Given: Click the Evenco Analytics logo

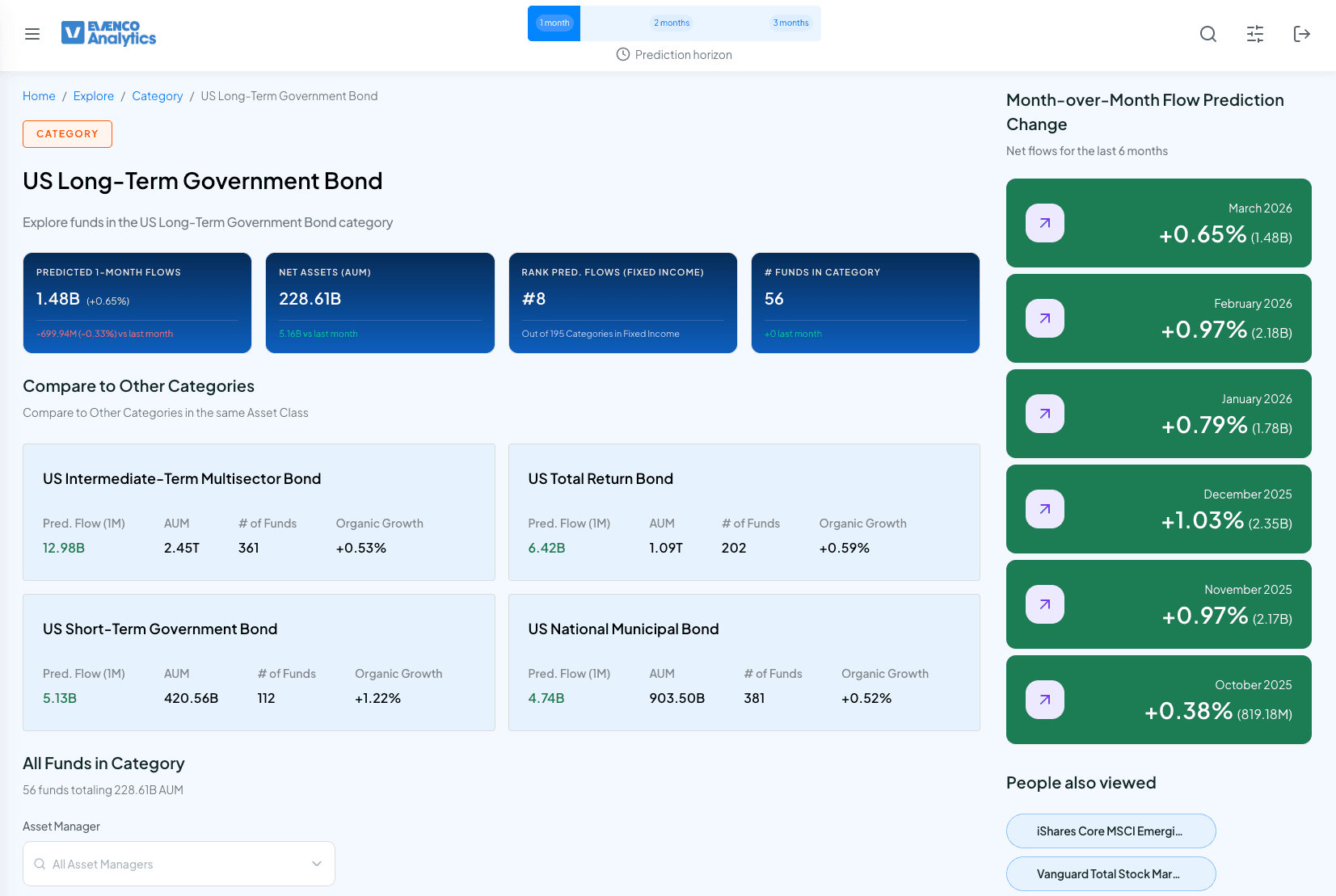Looking at the screenshot, I should click(109, 33).
